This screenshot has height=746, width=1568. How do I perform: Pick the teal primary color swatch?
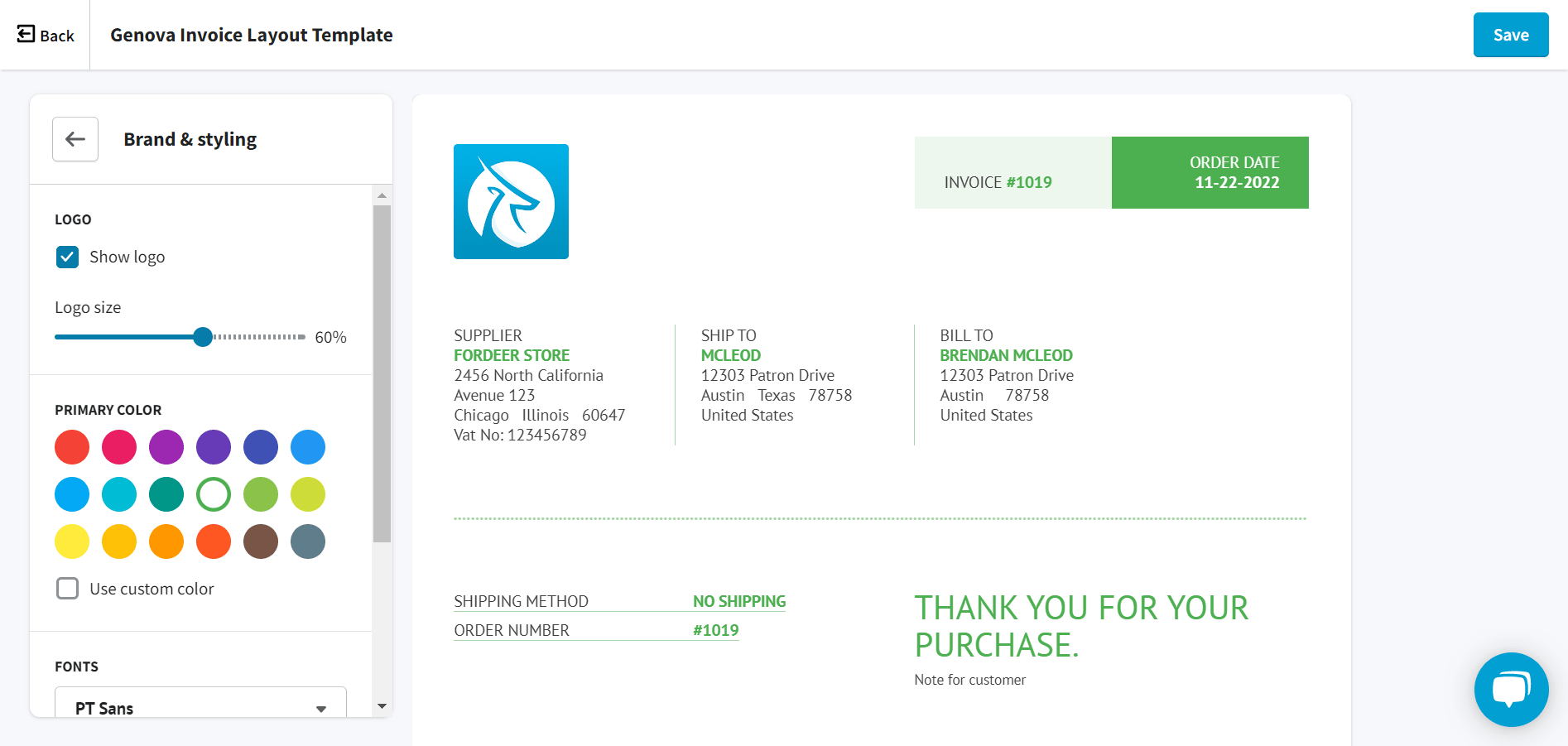[x=166, y=494]
